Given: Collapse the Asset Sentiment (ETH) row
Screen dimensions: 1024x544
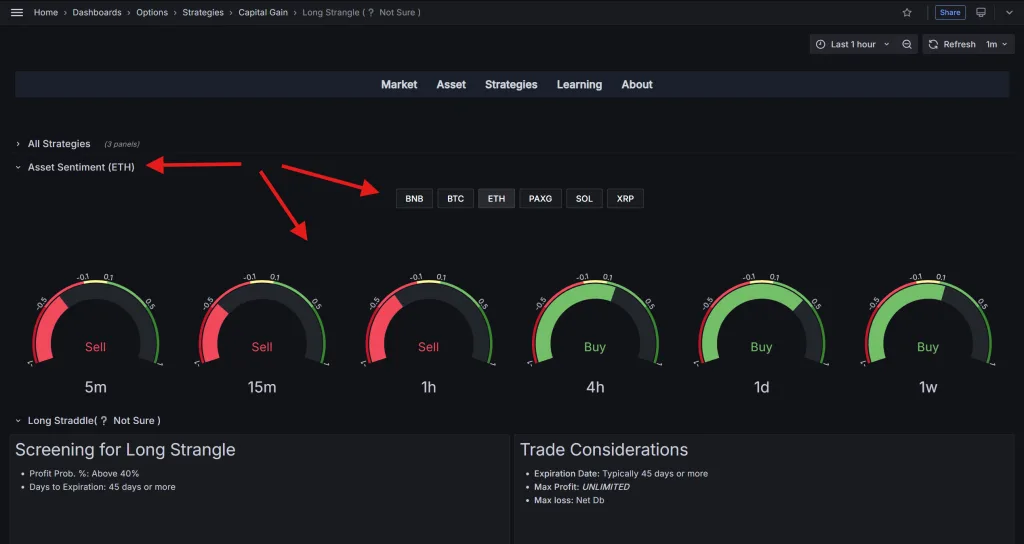Looking at the screenshot, I should coord(81,167).
